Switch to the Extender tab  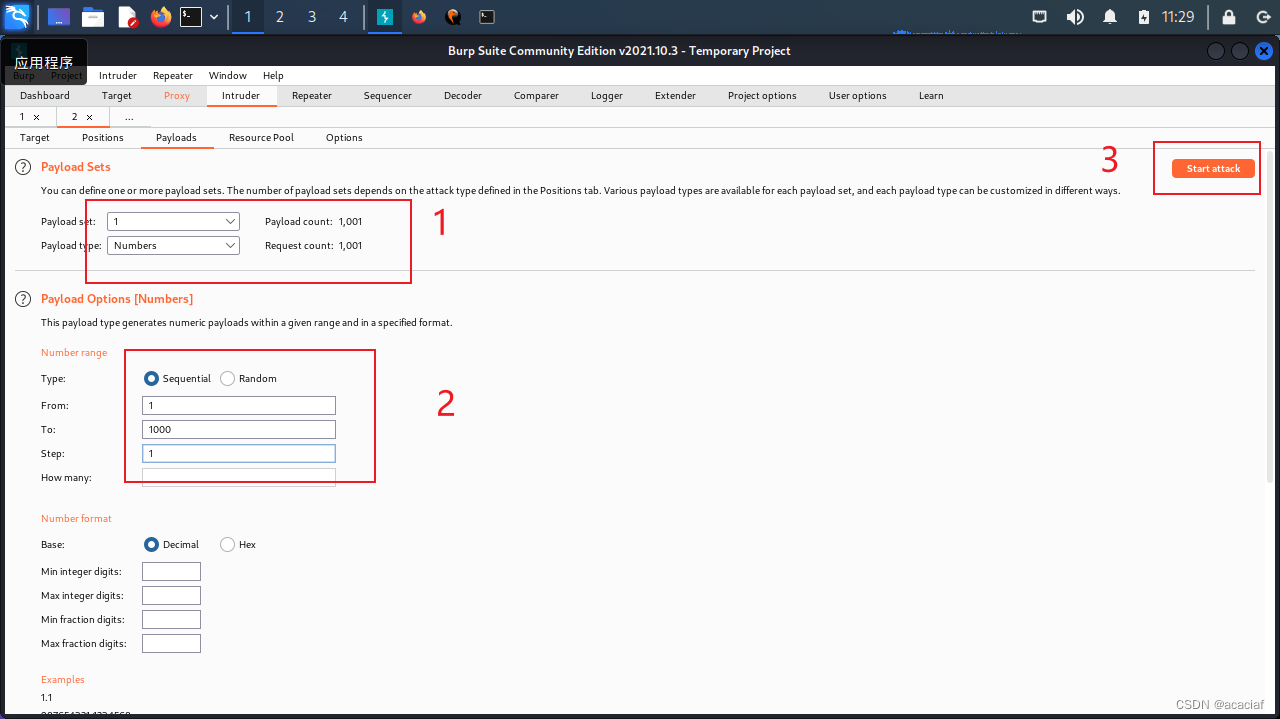click(676, 96)
